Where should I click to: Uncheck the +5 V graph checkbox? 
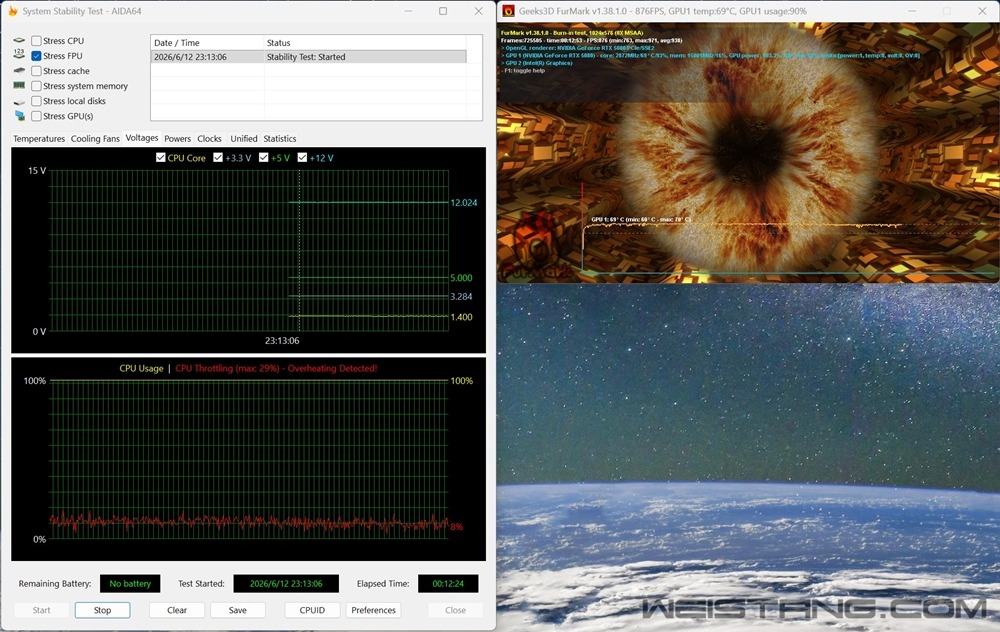coord(263,158)
